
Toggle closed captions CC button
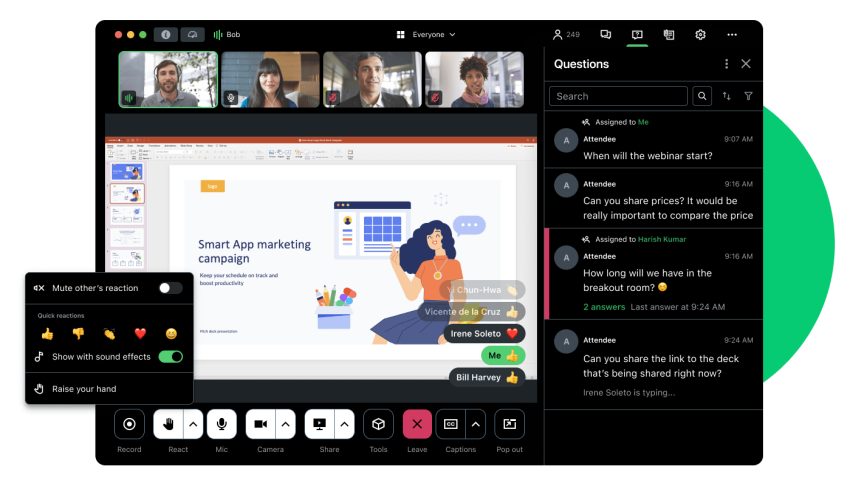[x=450, y=424]
